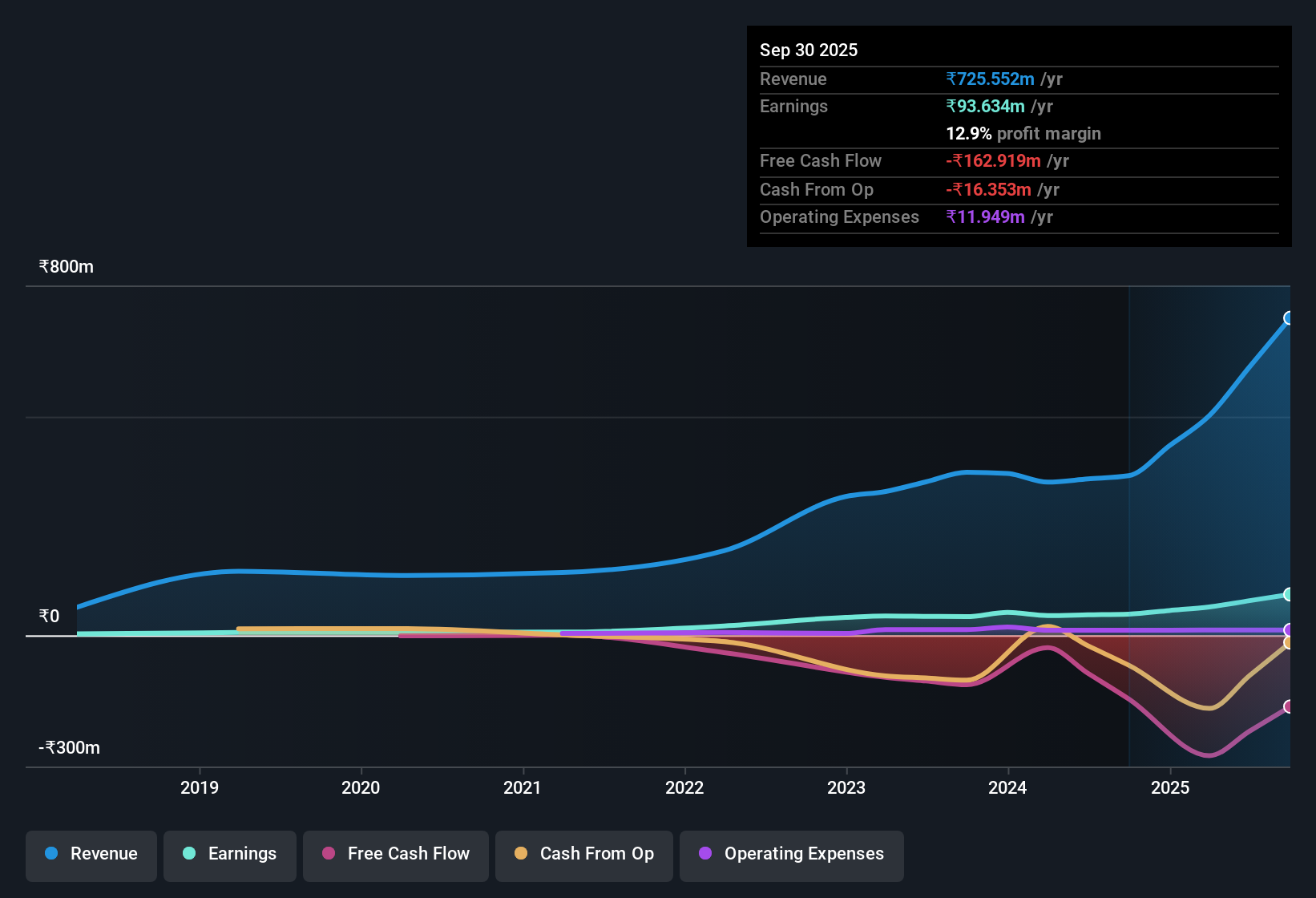Select the 2023 axis label
This screenshot has width=1316, height=898.
(848, 788)
